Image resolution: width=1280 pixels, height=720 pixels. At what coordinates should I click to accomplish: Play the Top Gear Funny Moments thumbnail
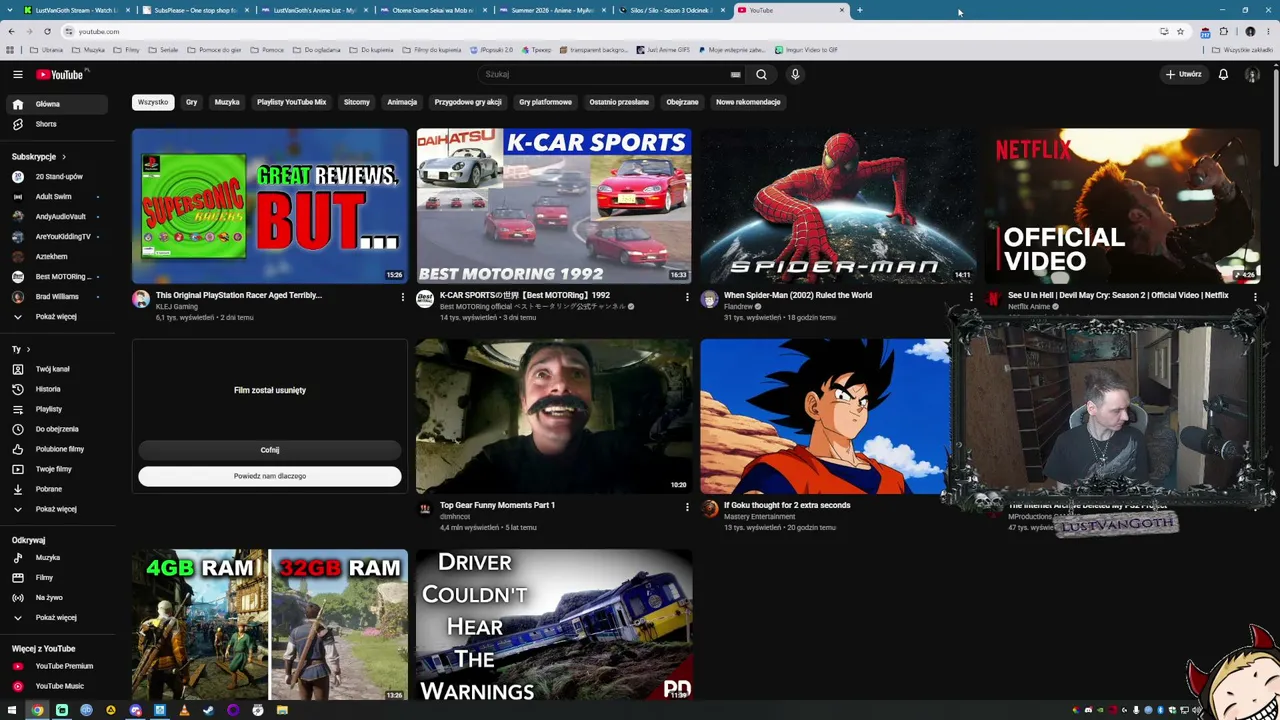pyautogui.click(x=554, y=416)
